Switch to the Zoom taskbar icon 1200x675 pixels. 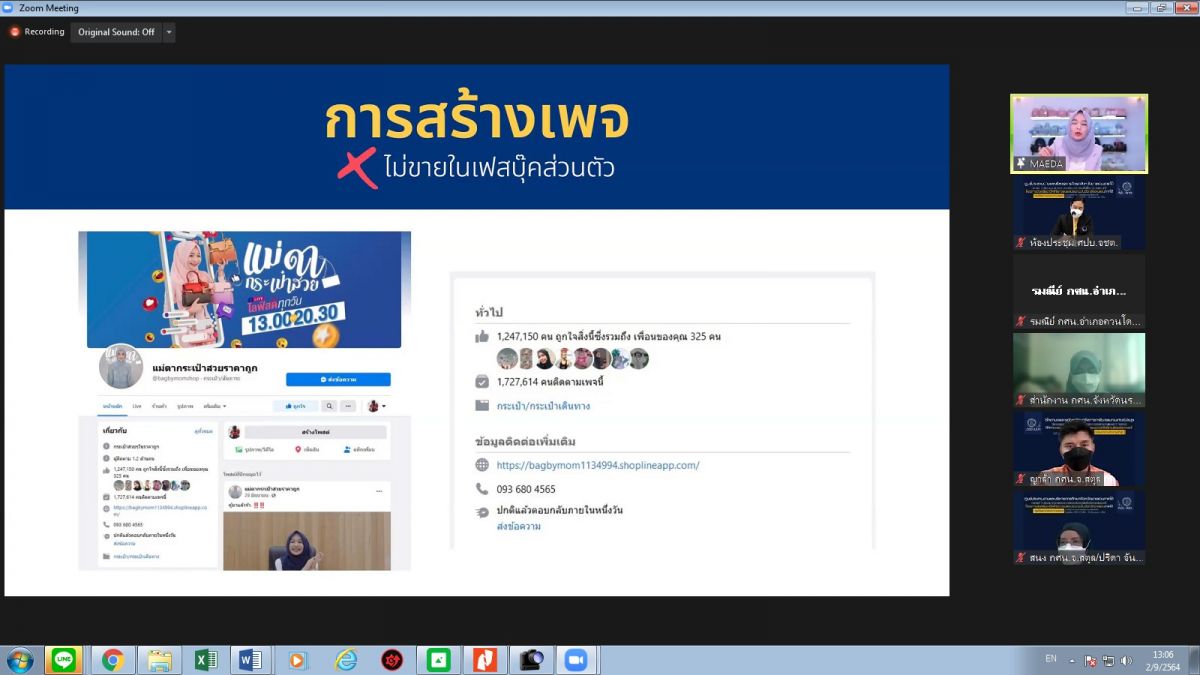[575, 660]
